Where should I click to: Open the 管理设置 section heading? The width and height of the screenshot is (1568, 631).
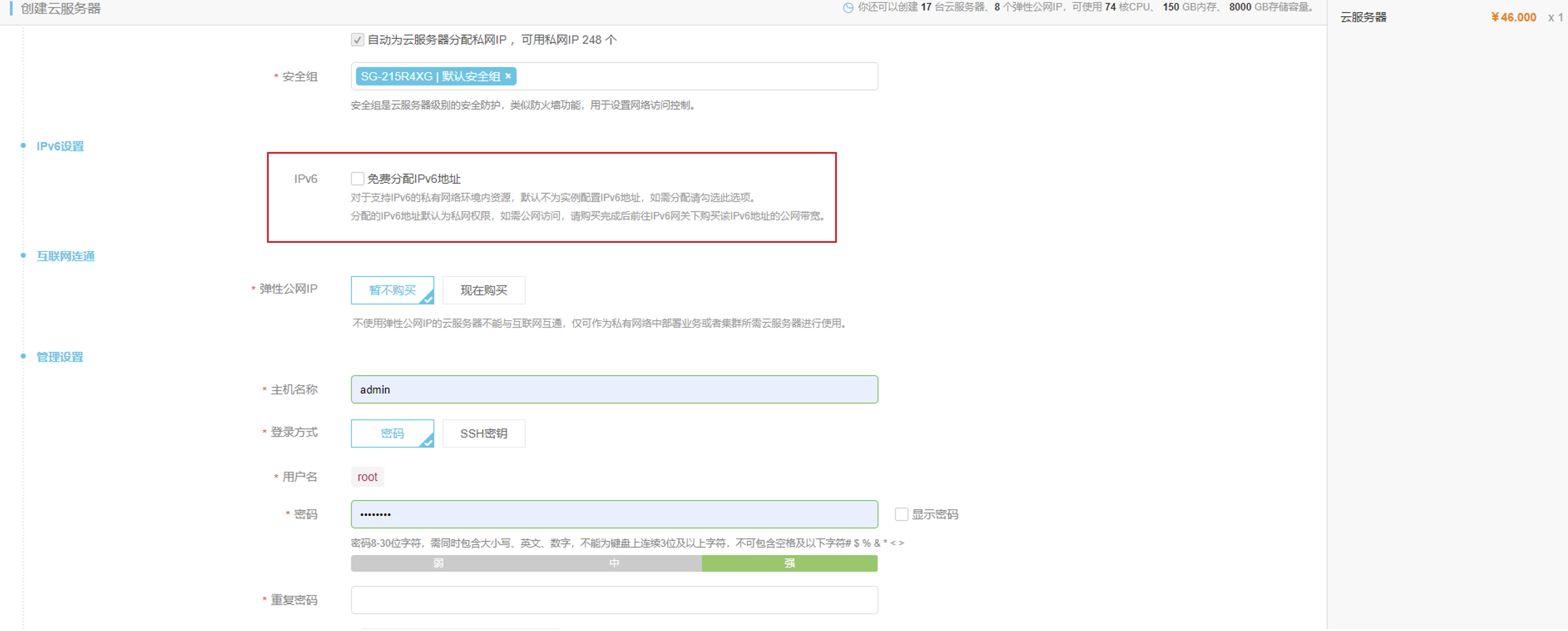click(60, 357)
